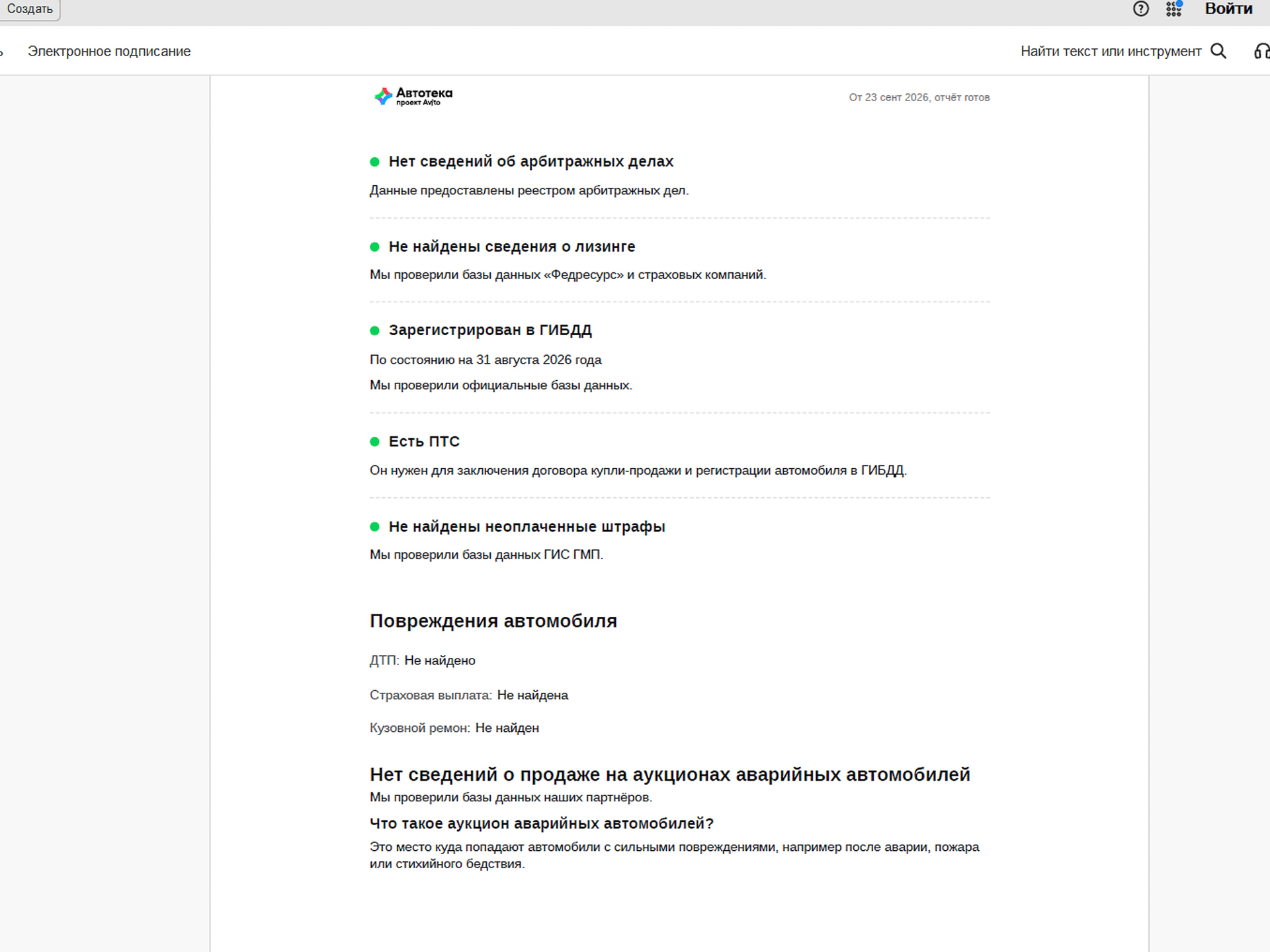Click text Мы проверили официальные базы данных

[501, 385]
